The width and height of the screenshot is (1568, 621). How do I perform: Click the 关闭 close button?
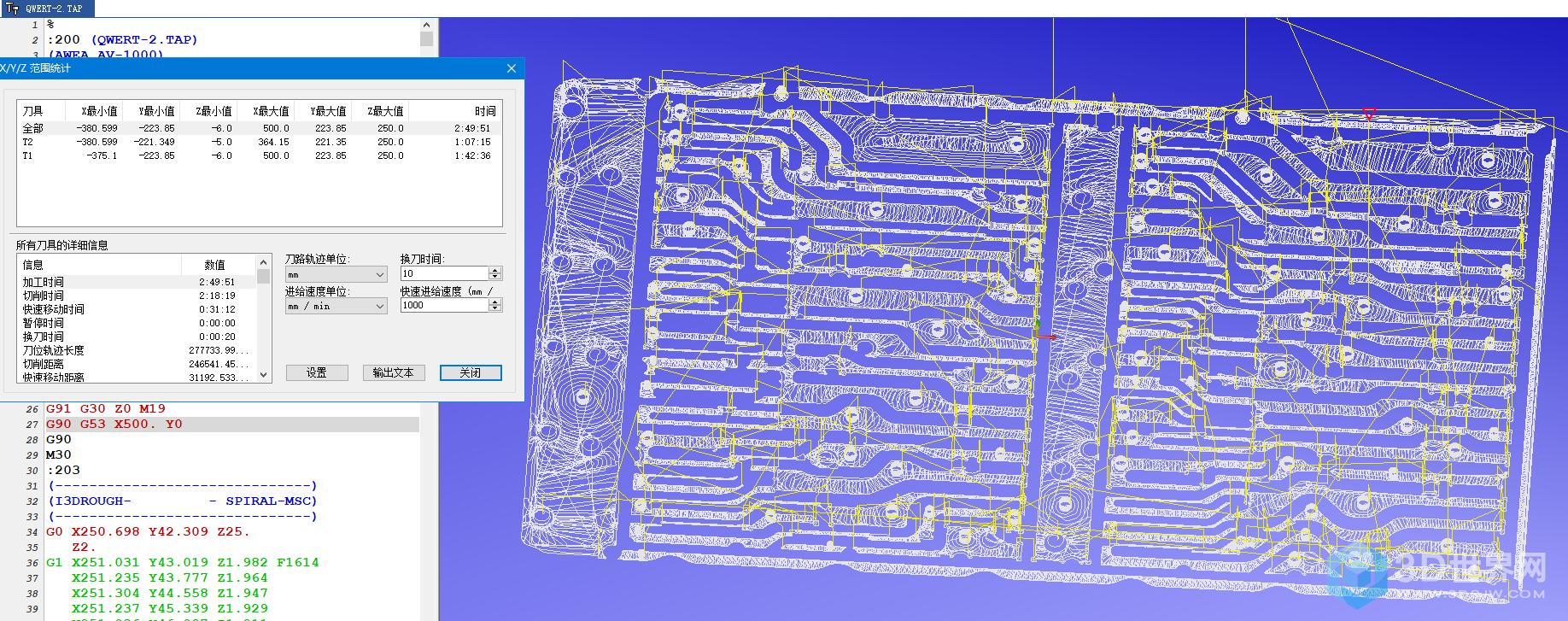coord(471,372)
